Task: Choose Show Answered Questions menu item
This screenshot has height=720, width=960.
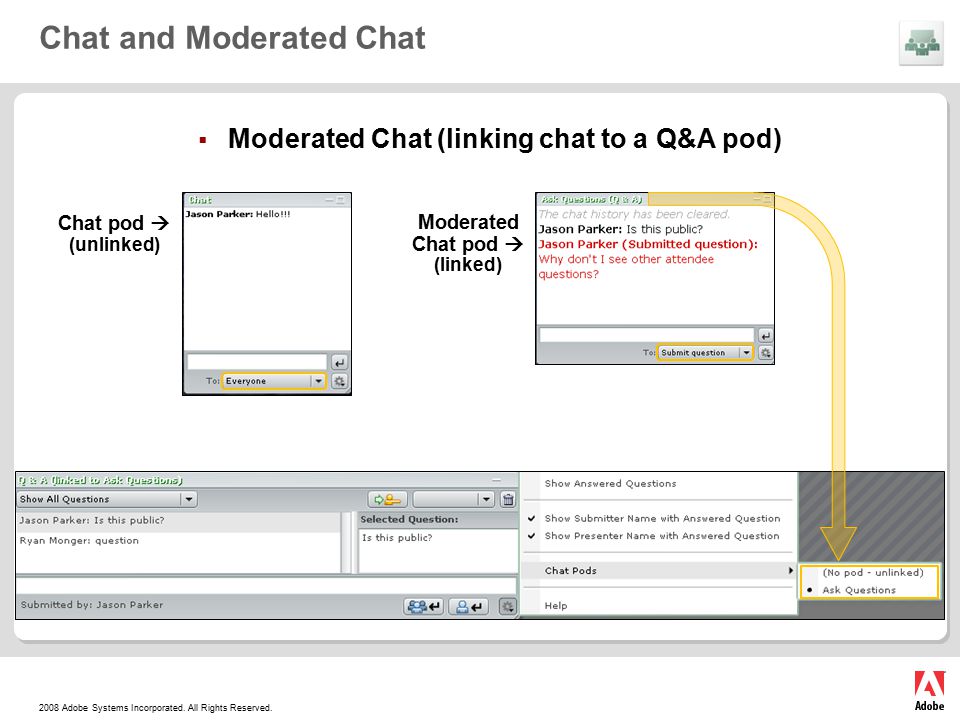Action: point(610,484)
